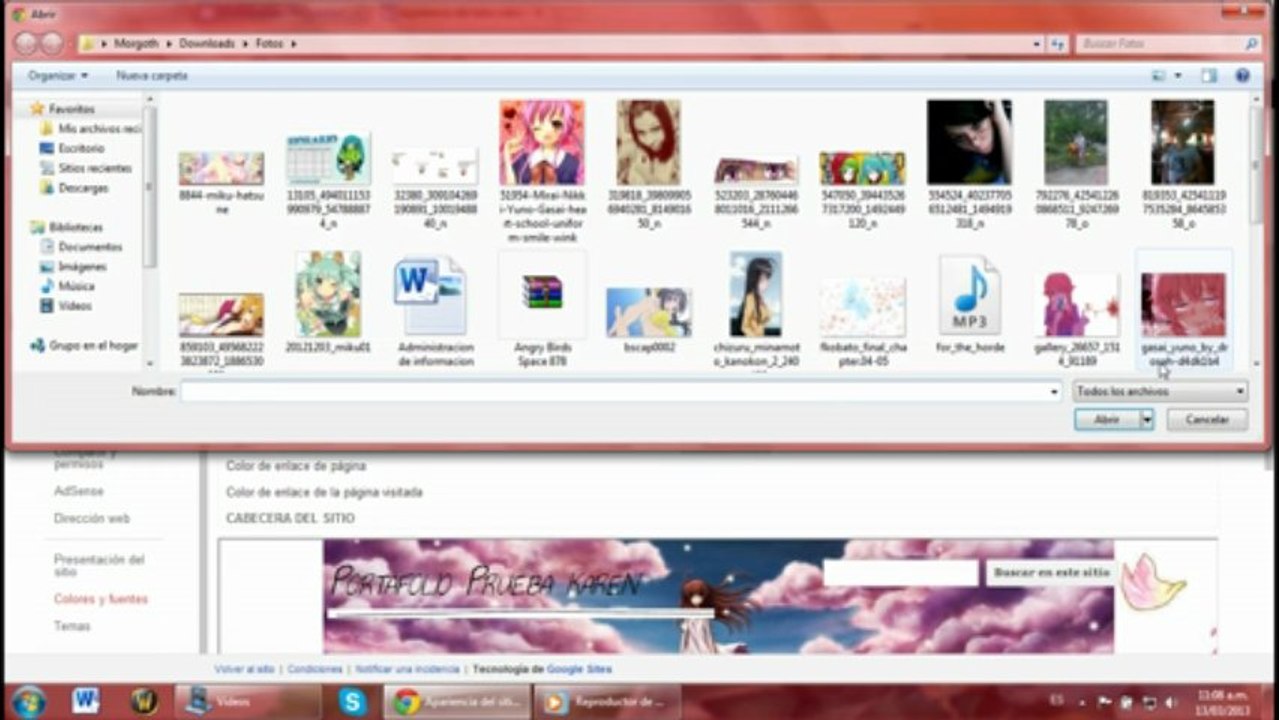The height and width of the screenshot is (720, 1279).
Task: Click the World of Warcraft taskbar icon
Action: click(144, 702)
